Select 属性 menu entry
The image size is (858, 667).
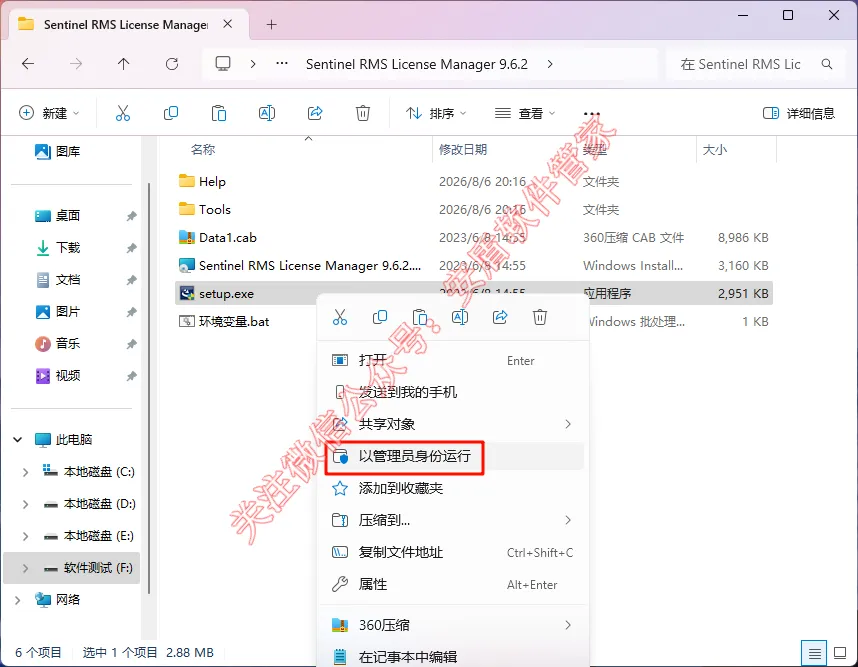(454, 584)
